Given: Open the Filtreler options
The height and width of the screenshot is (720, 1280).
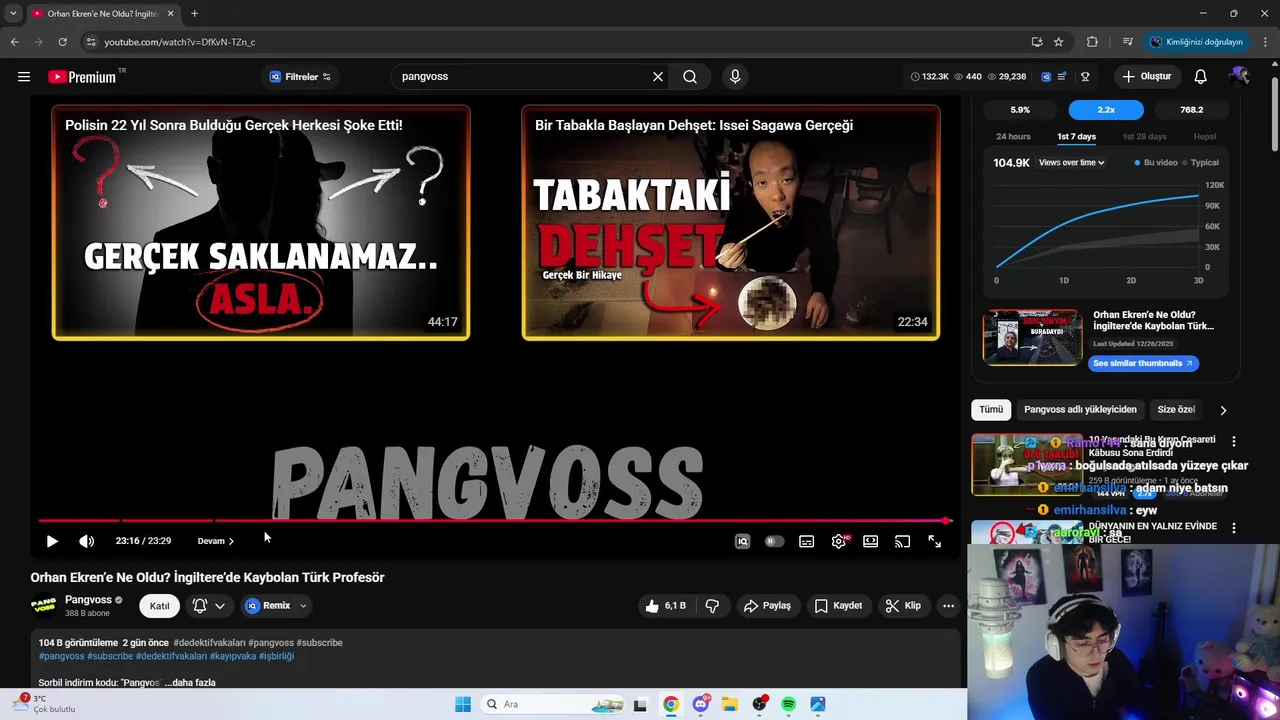Looking at the screenshot, I should [300, 77].
